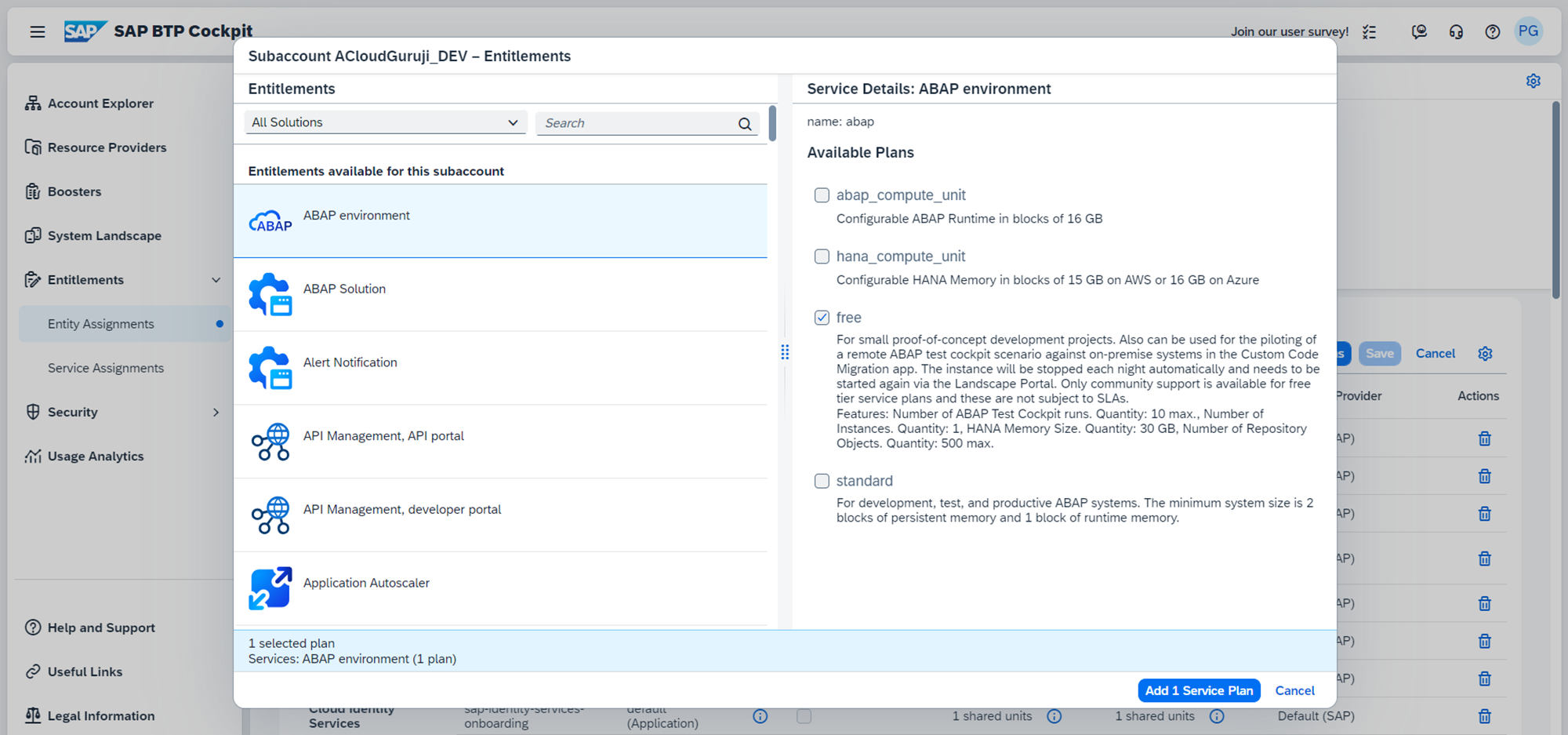Image resolution: width=1568 pixels, height=735 pixels.
Task: Click Cancel in the entitlements dialog
Action: point(1294,690)
